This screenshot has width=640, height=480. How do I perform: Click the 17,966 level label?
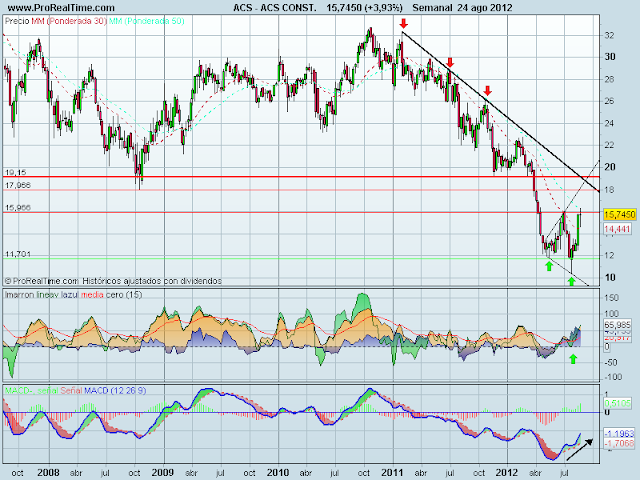coord(18,185)
